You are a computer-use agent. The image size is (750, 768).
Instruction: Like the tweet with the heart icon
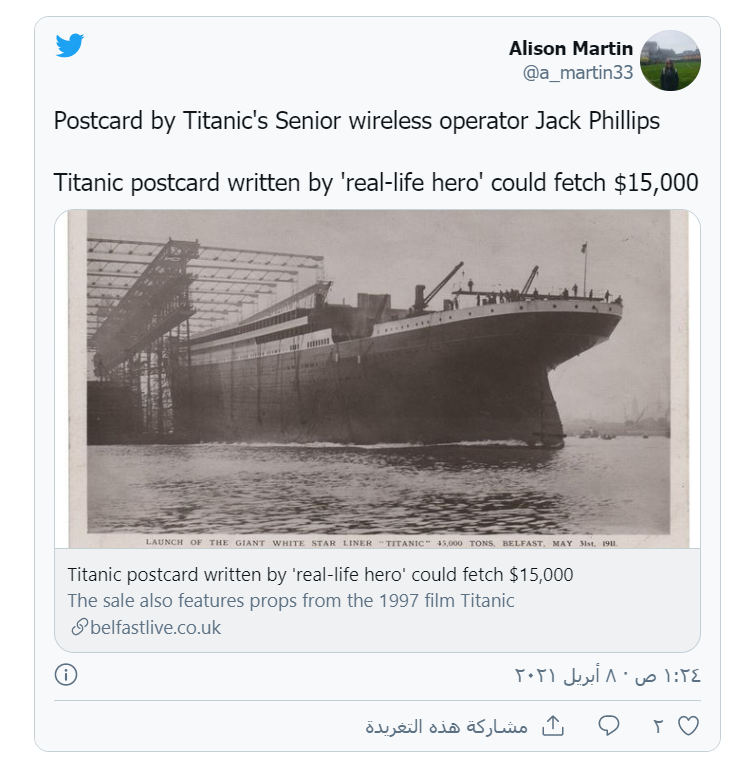(688, 726)
